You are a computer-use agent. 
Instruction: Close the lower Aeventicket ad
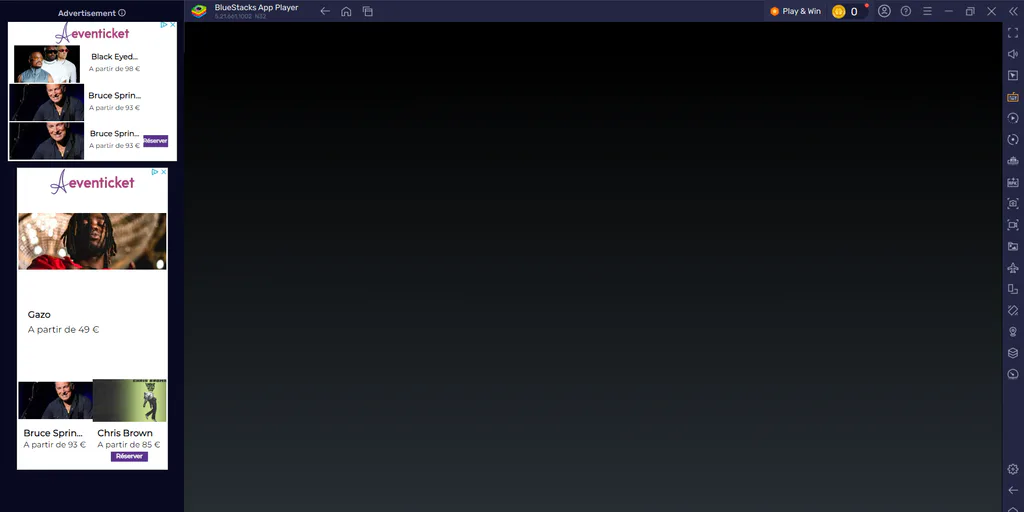click(163, 172)
